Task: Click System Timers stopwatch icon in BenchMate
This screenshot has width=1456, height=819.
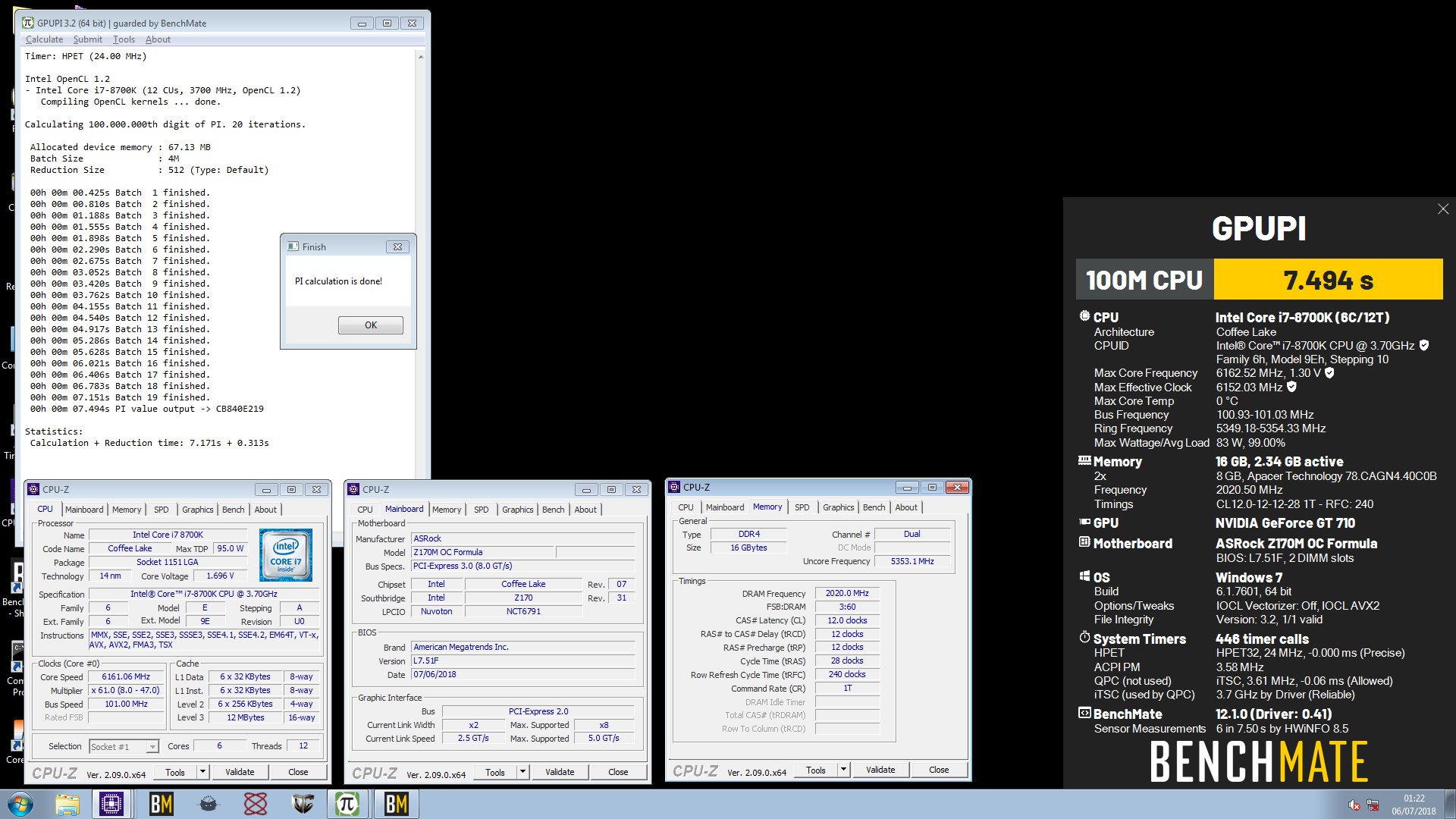Action: pos(1084,638)
